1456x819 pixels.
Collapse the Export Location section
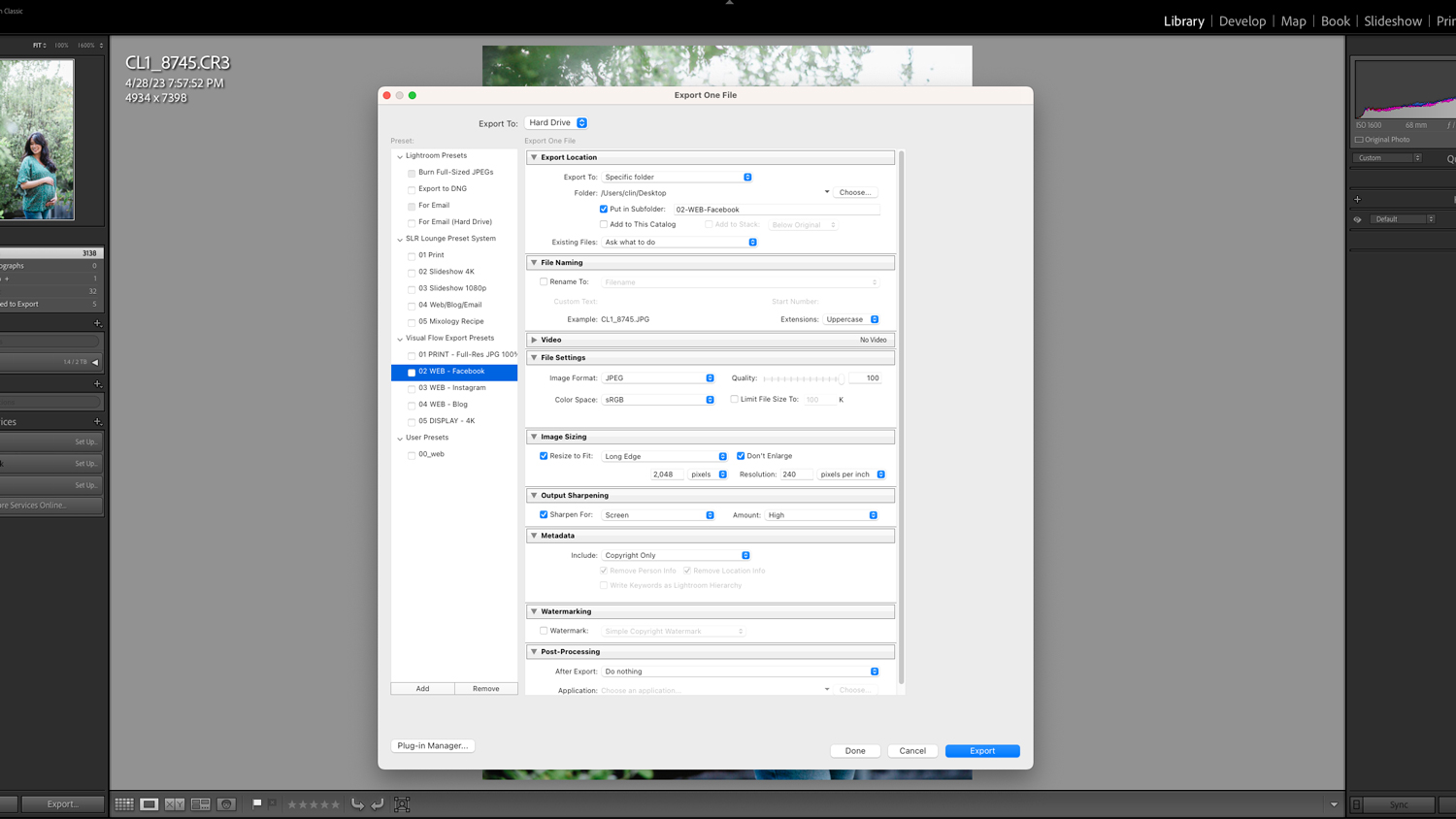[x=533, y=157]
